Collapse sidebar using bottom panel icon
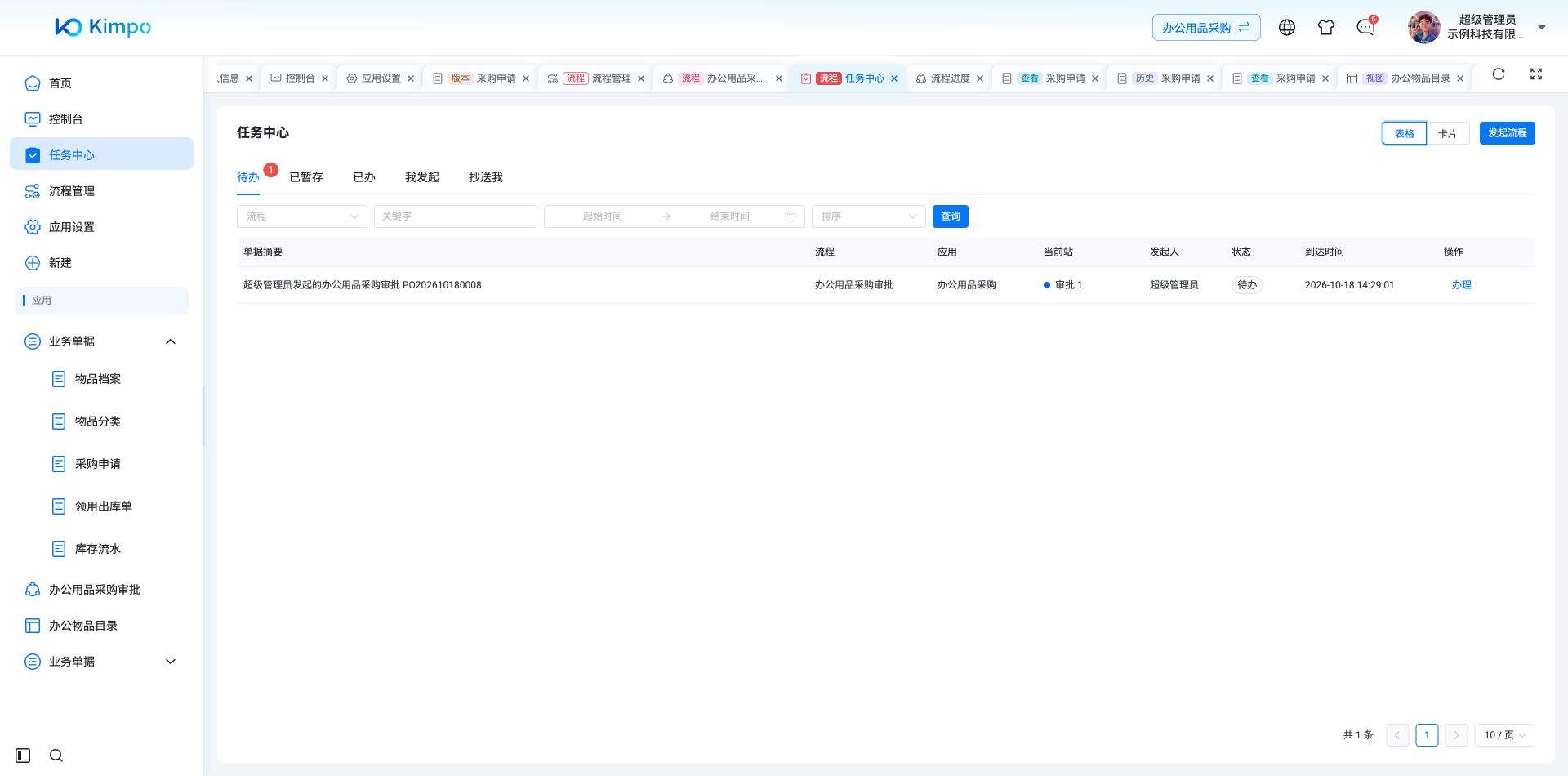Viewport: 1568px width, 776px height. (x=23, y=756)
